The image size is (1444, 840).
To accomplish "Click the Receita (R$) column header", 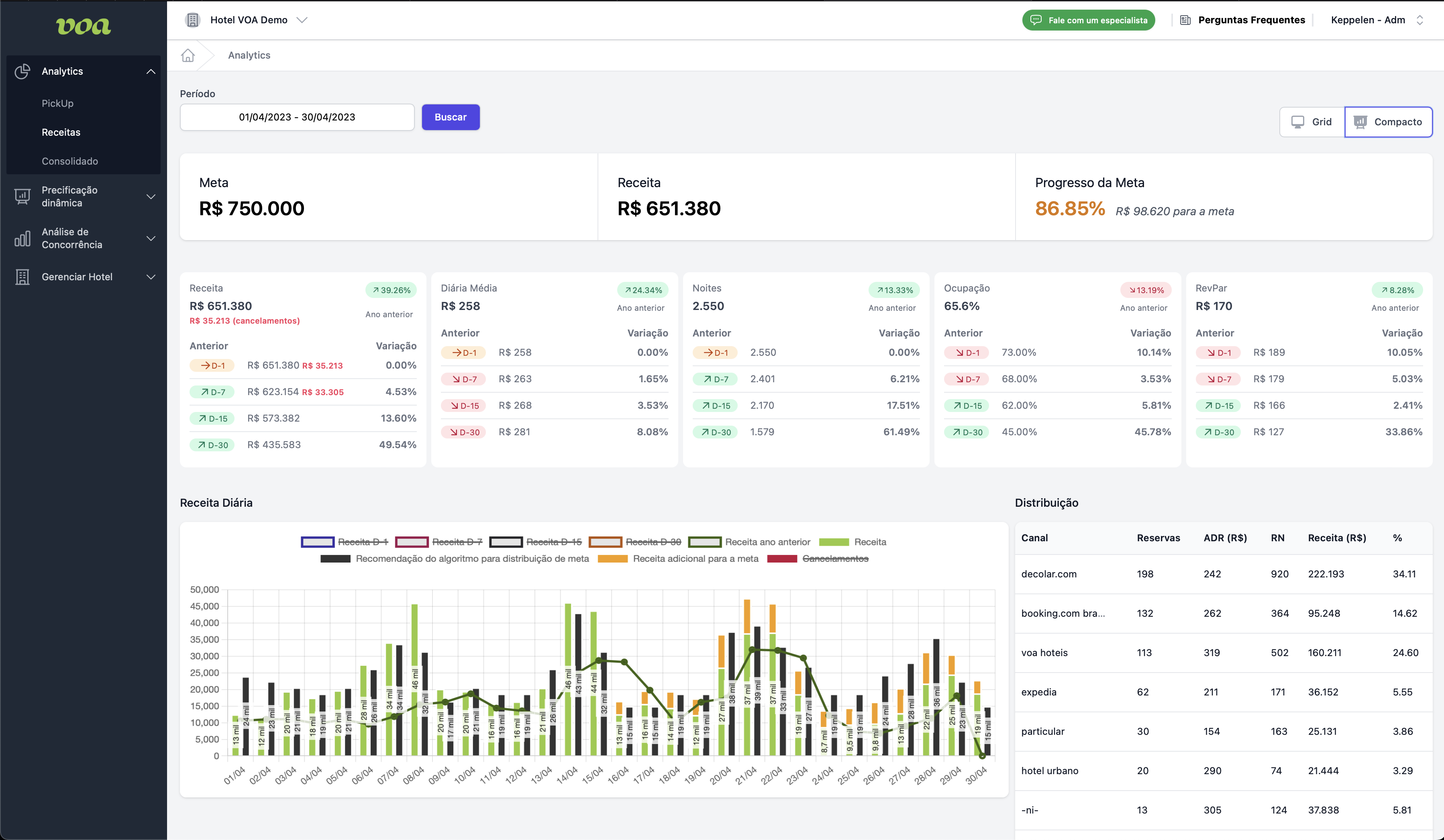I will pyautogui.click(x=1337, y=538).
